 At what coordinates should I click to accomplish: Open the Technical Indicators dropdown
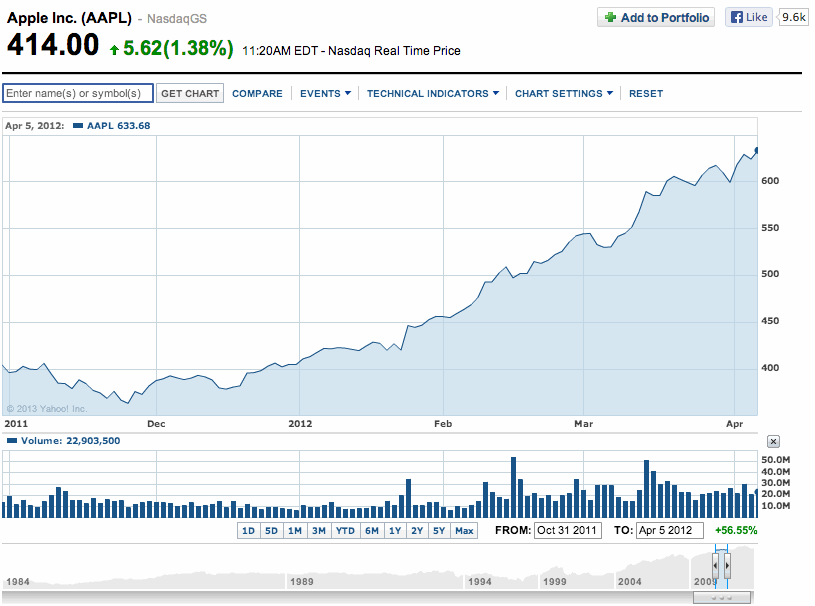point(432,94)
